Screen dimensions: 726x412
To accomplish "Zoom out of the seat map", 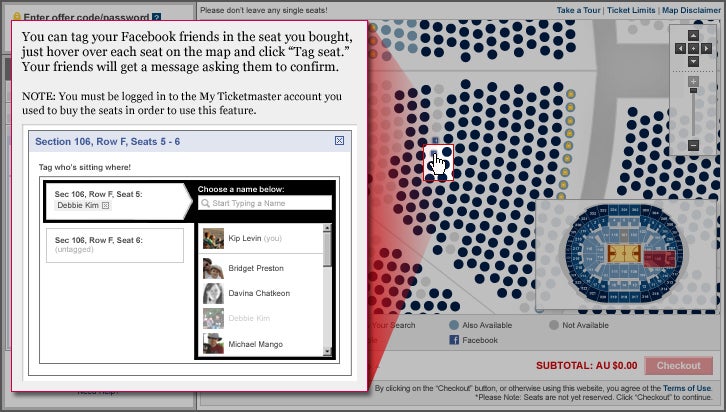I will click(x=693, y=146).
